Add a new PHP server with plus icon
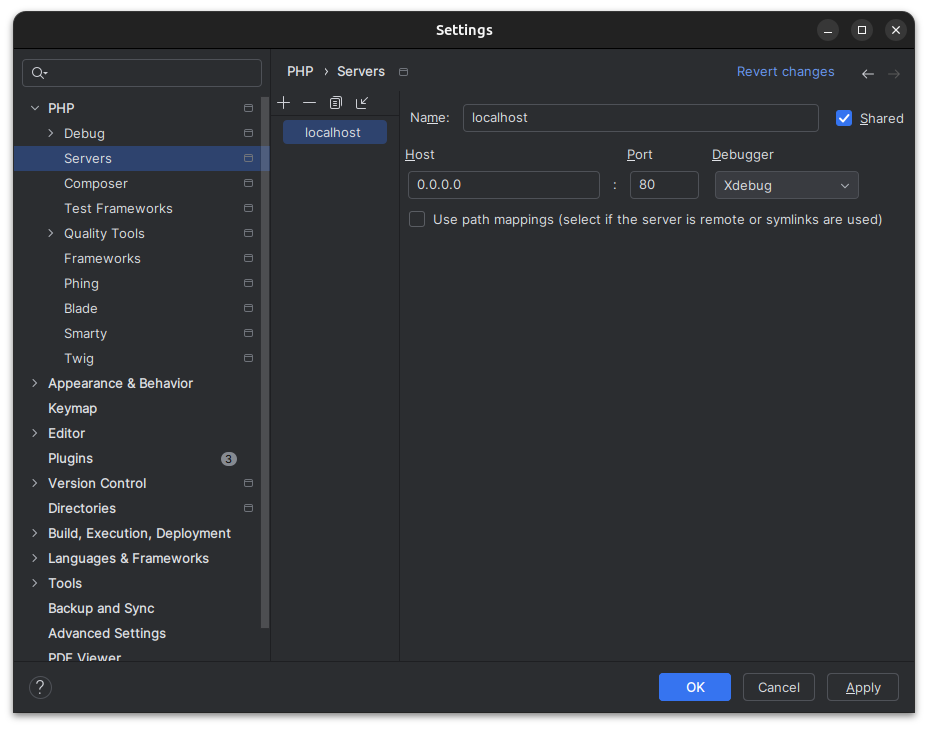This screenshot has width=928, height=729. [284, 103]
